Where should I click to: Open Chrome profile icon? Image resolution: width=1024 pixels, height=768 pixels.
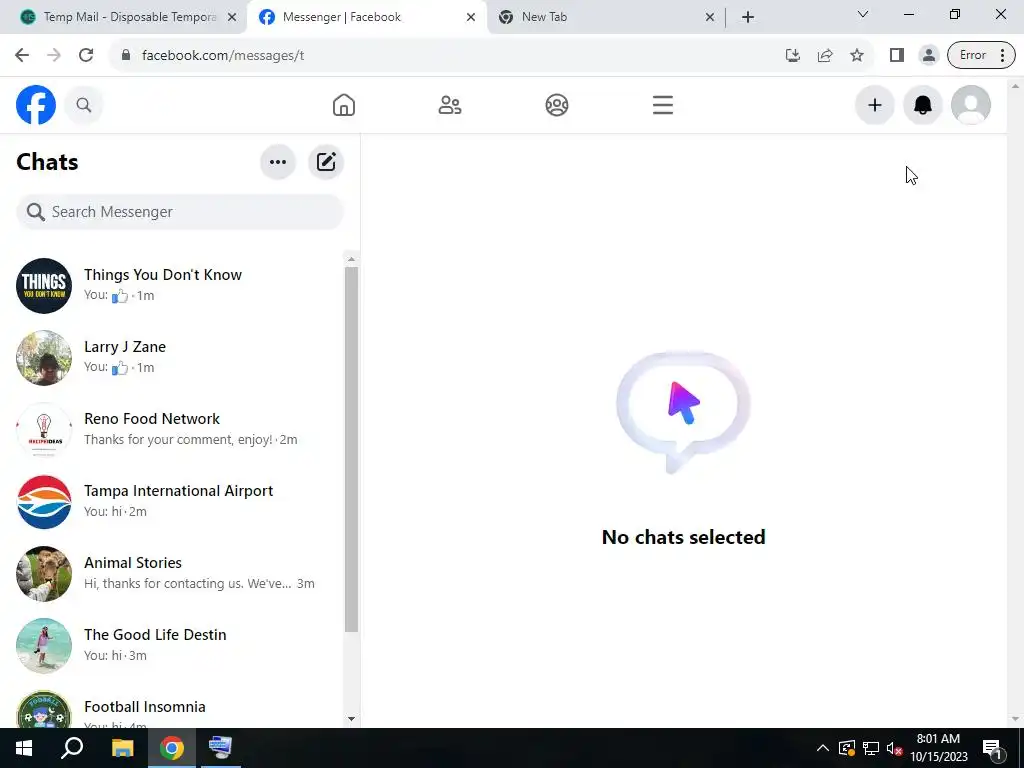(928, 56)
